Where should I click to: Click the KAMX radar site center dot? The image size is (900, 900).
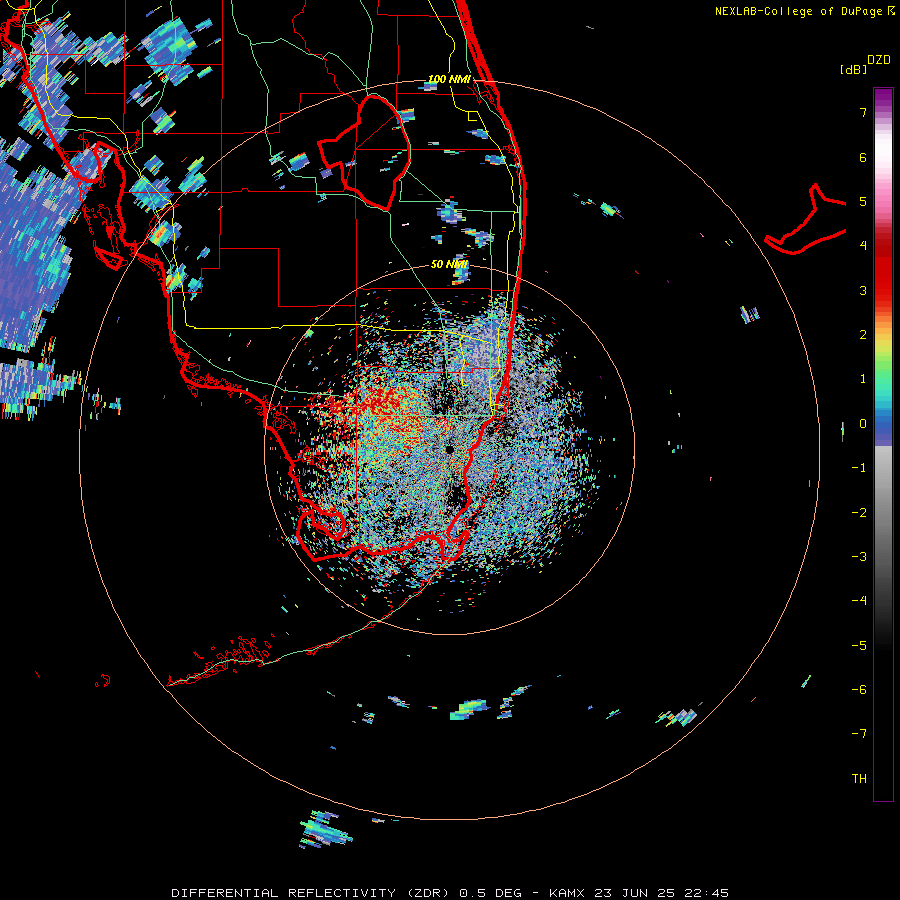[x=449, y=449]
